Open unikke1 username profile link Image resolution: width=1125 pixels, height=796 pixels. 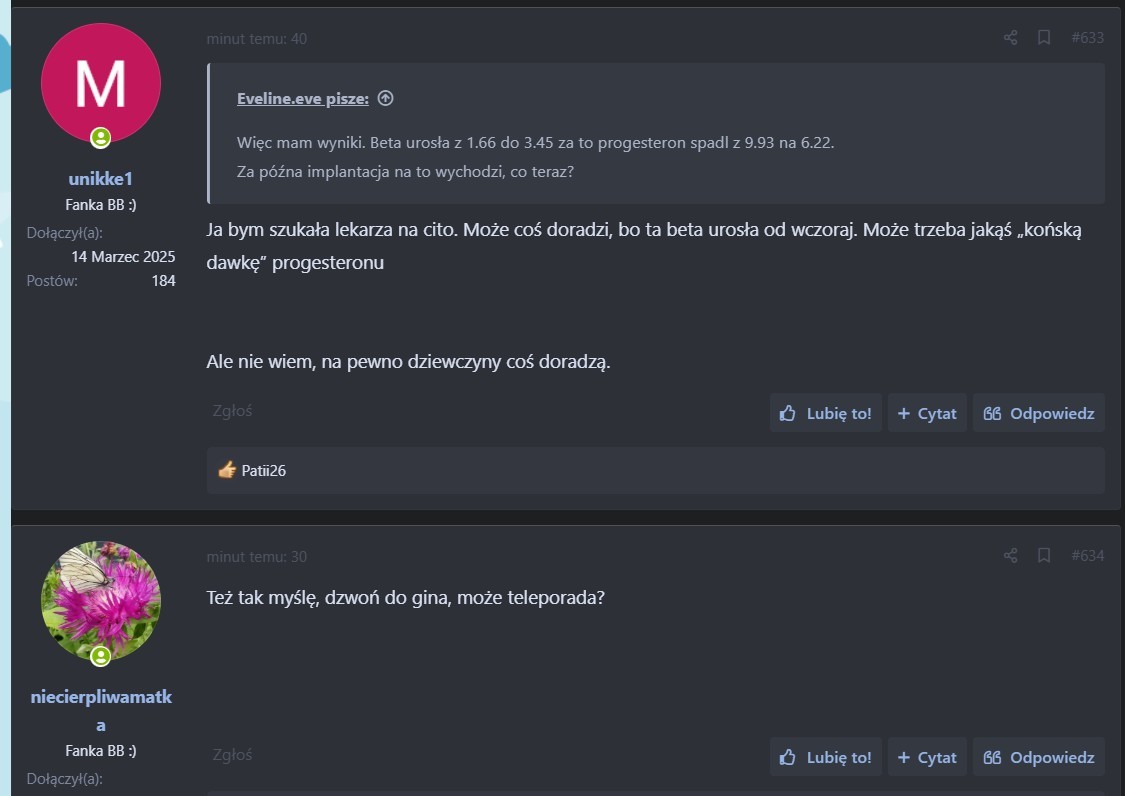[x=100, y=179]
